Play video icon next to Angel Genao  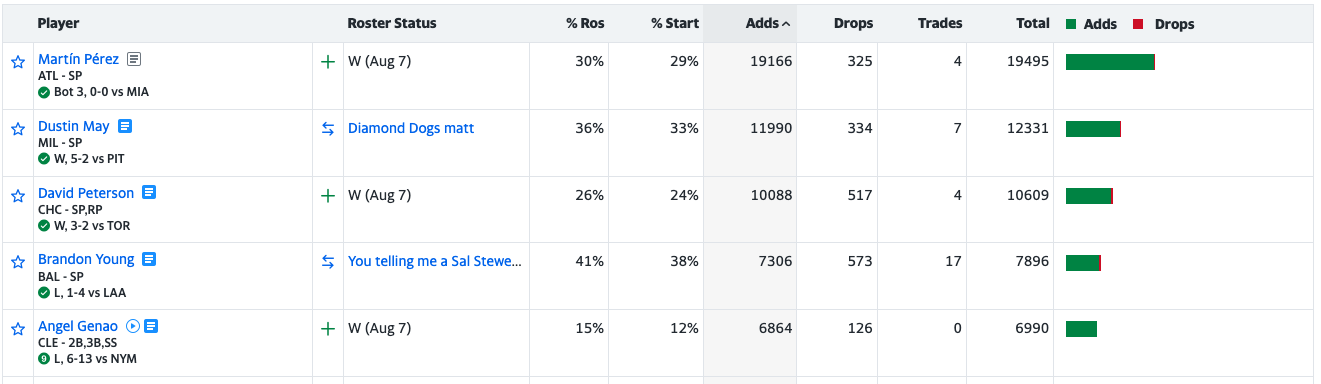click(x=133, y=326)
